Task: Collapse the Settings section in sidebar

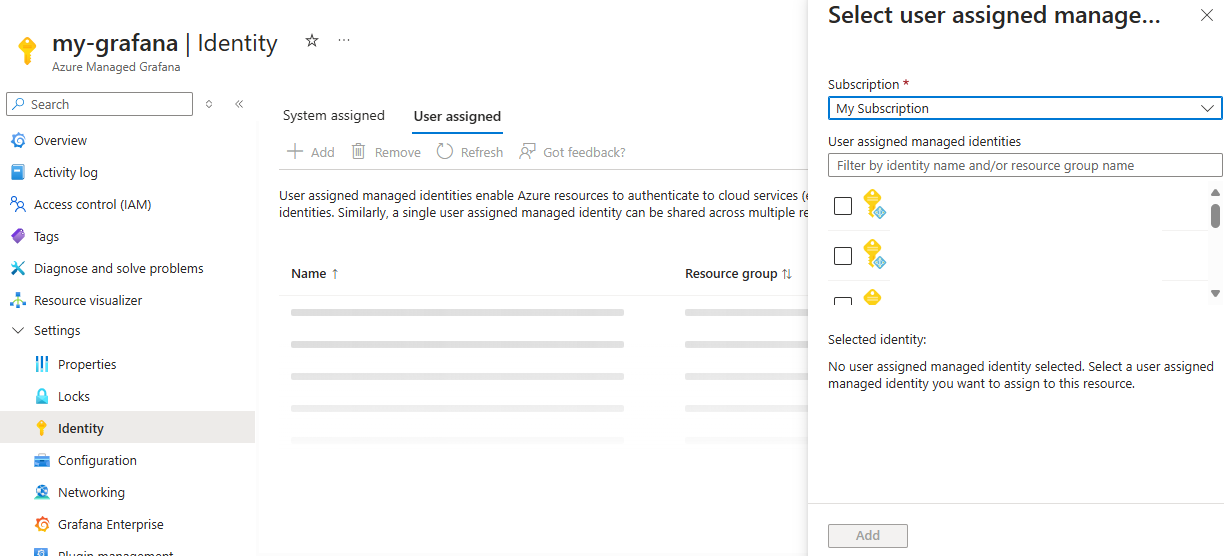Action: (18, 330)
